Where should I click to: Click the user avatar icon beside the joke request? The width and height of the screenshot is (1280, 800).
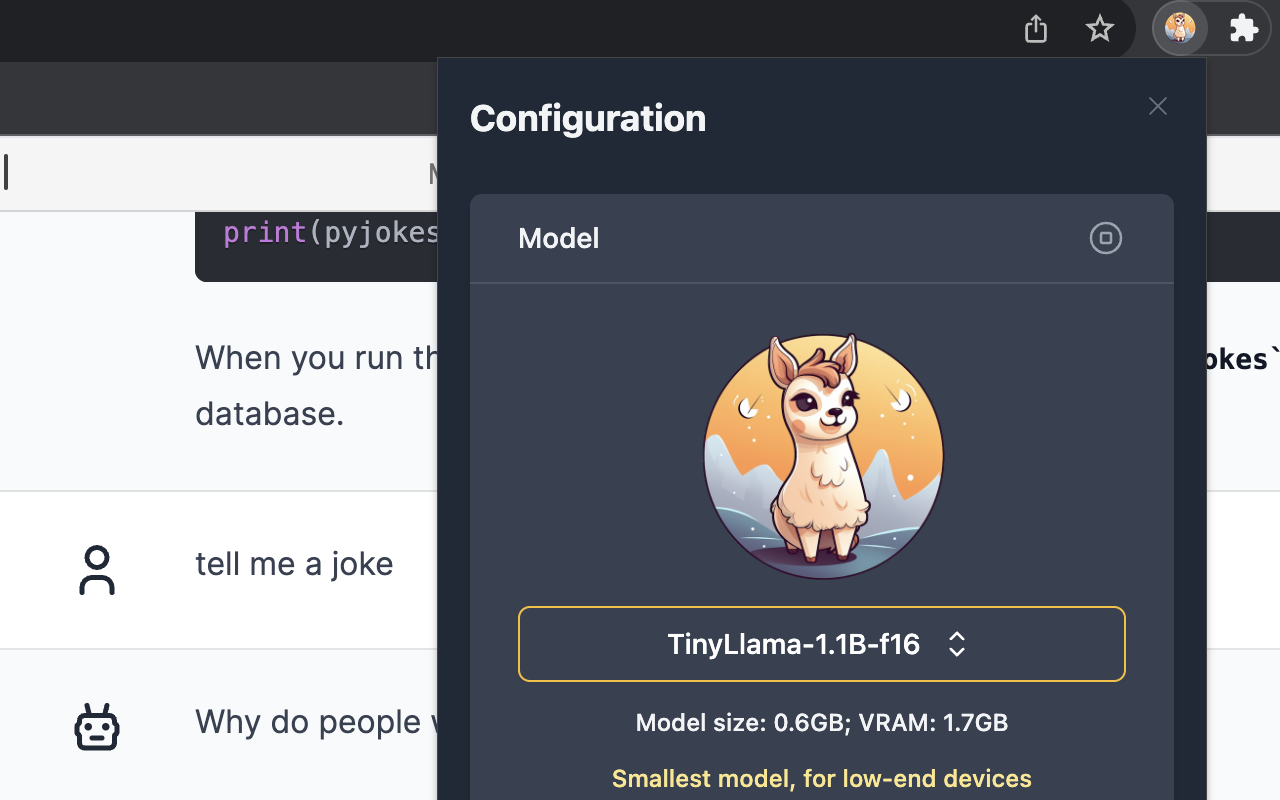(97, 570)
